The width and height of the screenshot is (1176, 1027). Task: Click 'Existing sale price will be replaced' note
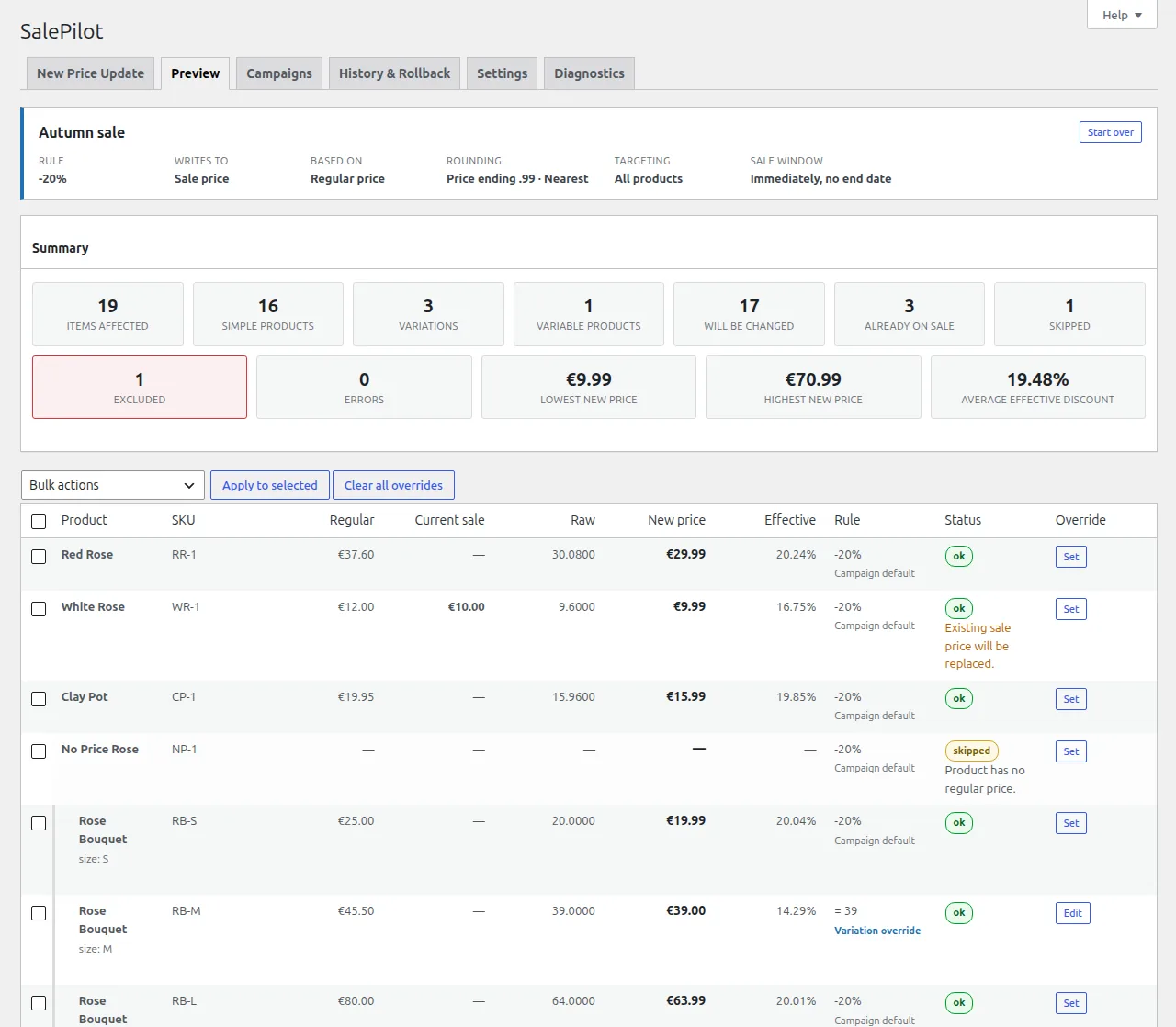[x=978, y=646]
